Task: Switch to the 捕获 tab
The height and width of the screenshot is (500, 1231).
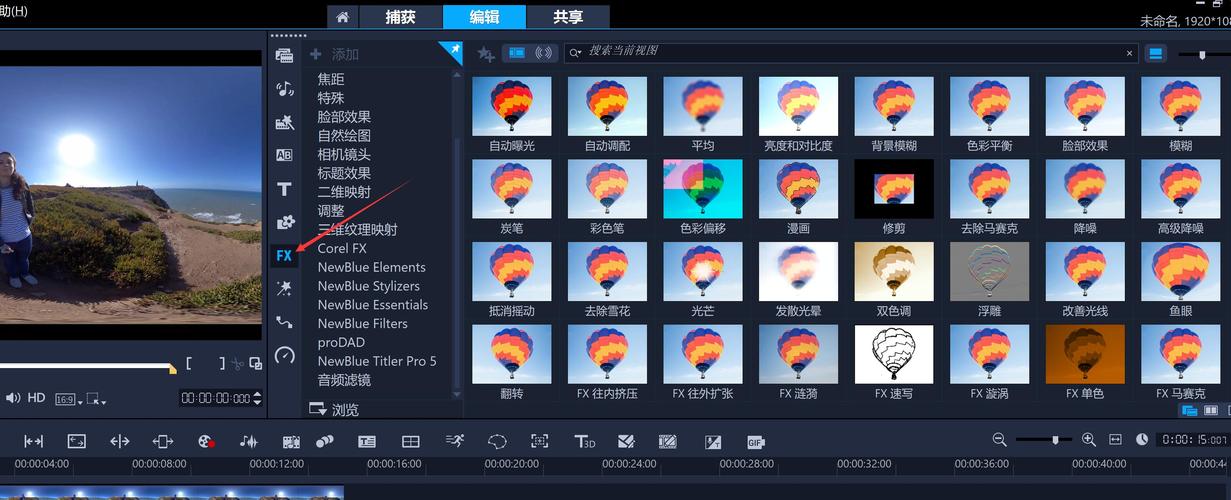Action: pyautogui.click(x=400, y=17)
